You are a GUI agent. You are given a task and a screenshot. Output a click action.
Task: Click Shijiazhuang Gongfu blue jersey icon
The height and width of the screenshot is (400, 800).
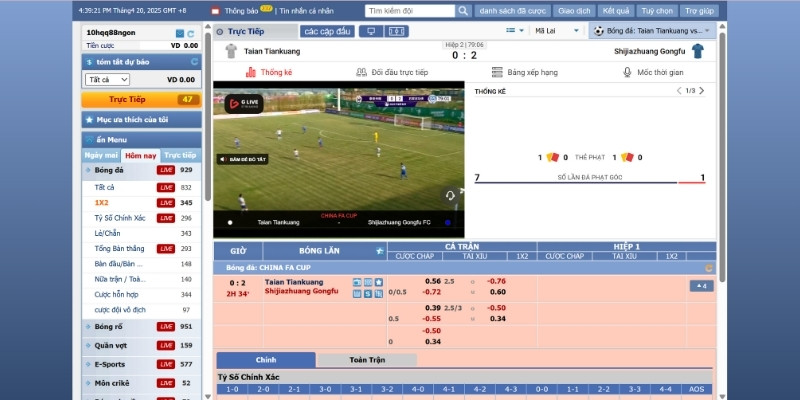pyautogui.click(x=697, y=51)
